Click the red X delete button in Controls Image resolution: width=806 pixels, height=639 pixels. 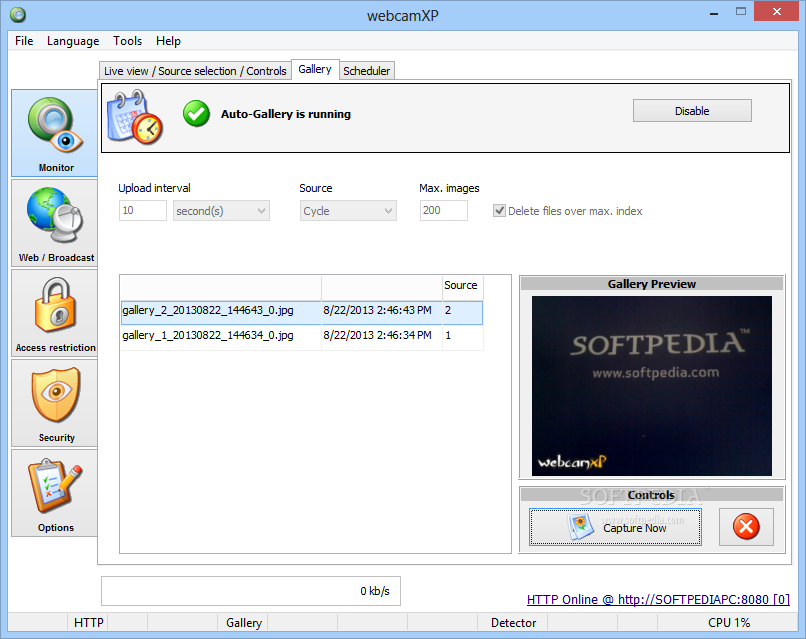click(x=746, y=526)
